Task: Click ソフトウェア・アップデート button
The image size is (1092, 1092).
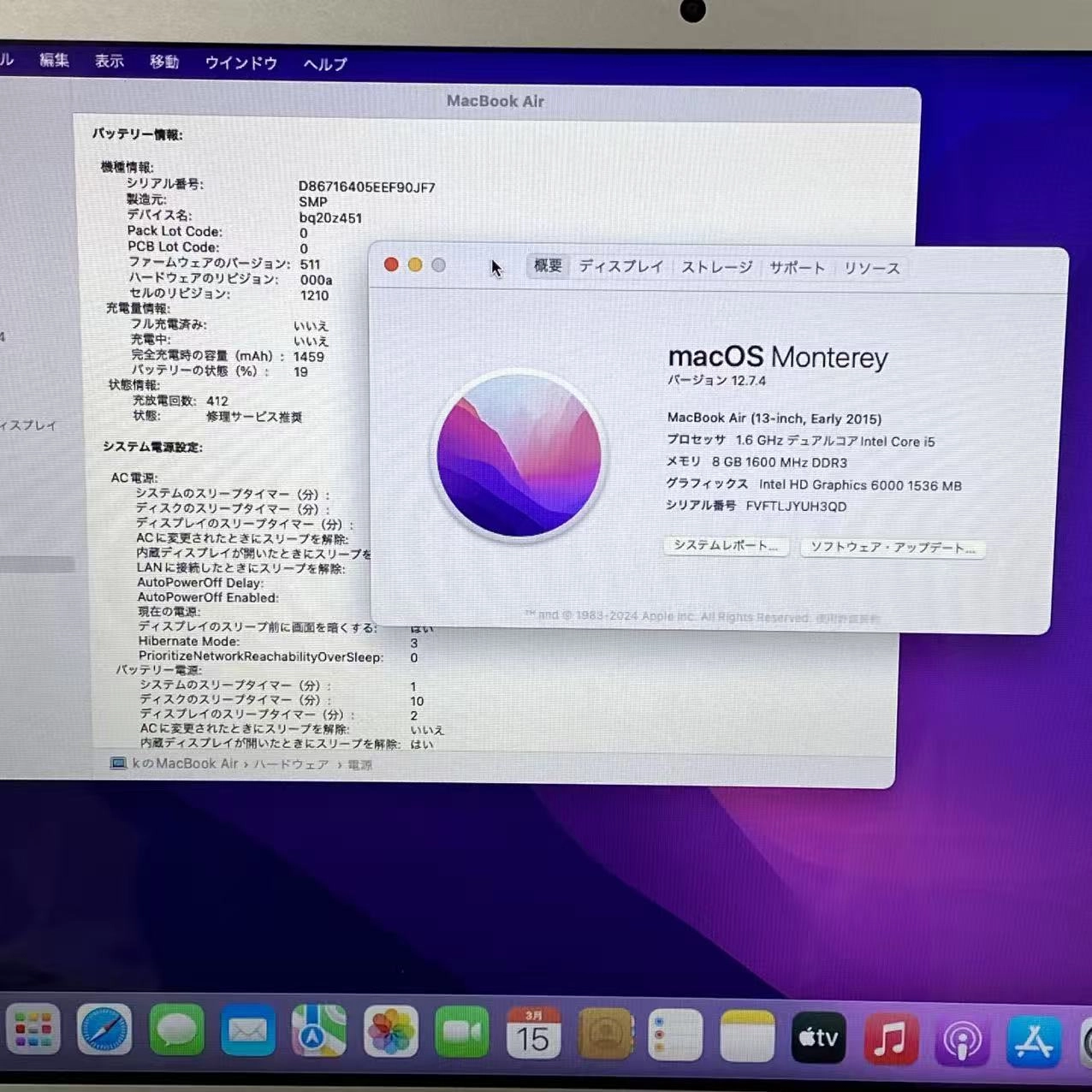Action: click(x=893, y=547)
